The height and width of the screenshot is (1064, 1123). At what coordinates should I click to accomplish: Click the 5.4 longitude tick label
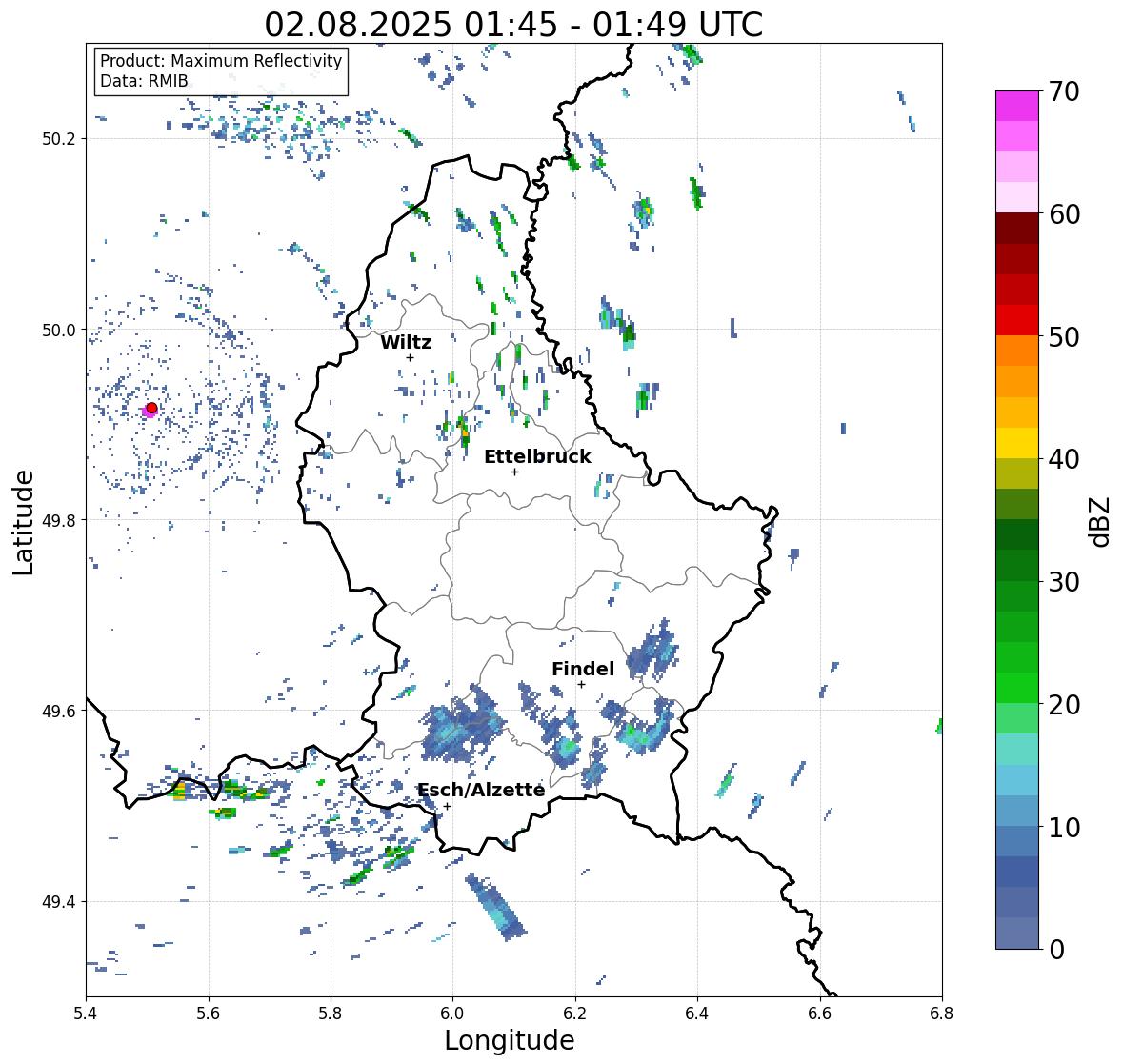click(x=86, y=1013)
